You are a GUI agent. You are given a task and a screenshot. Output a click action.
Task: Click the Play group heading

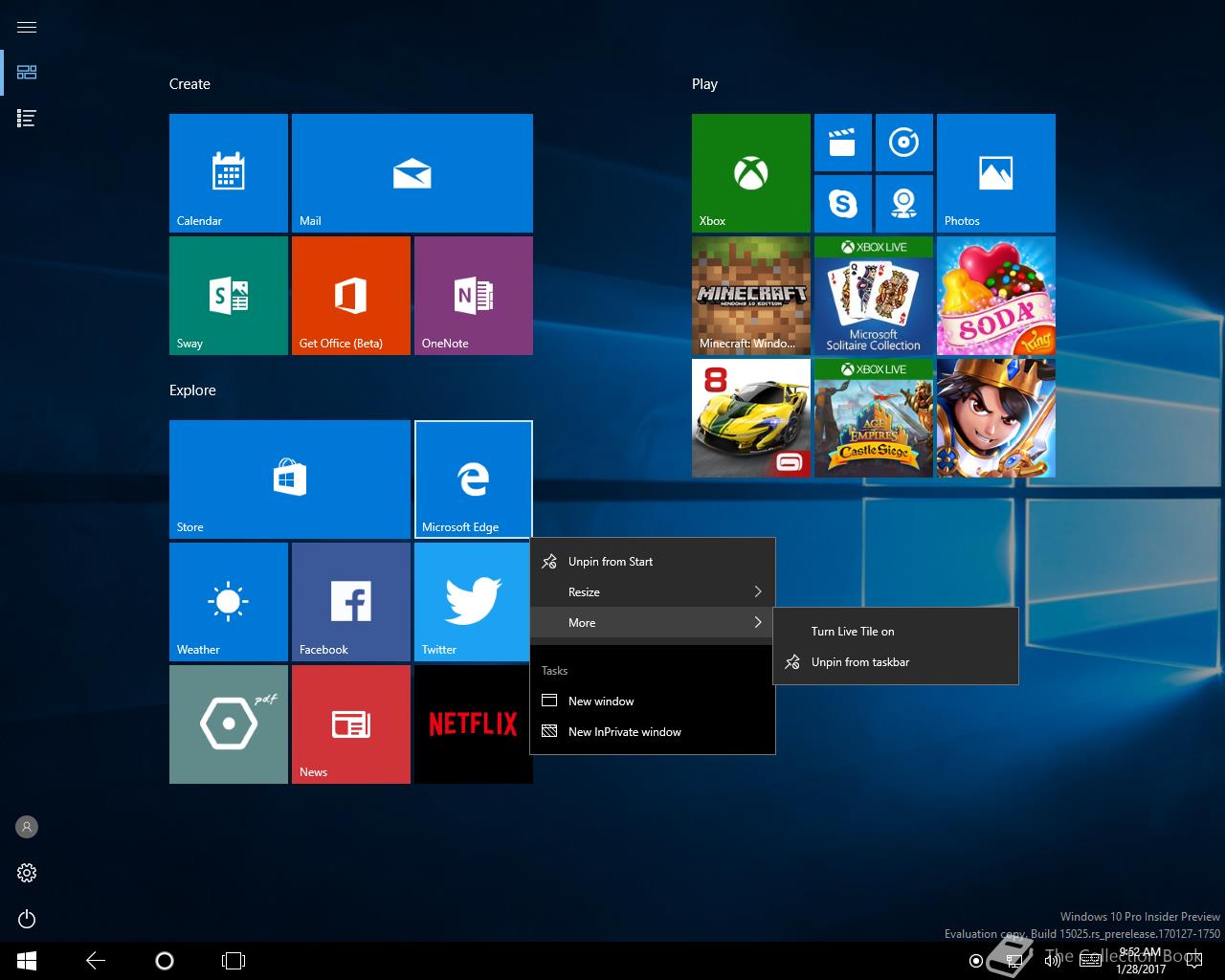click(704, 84)
